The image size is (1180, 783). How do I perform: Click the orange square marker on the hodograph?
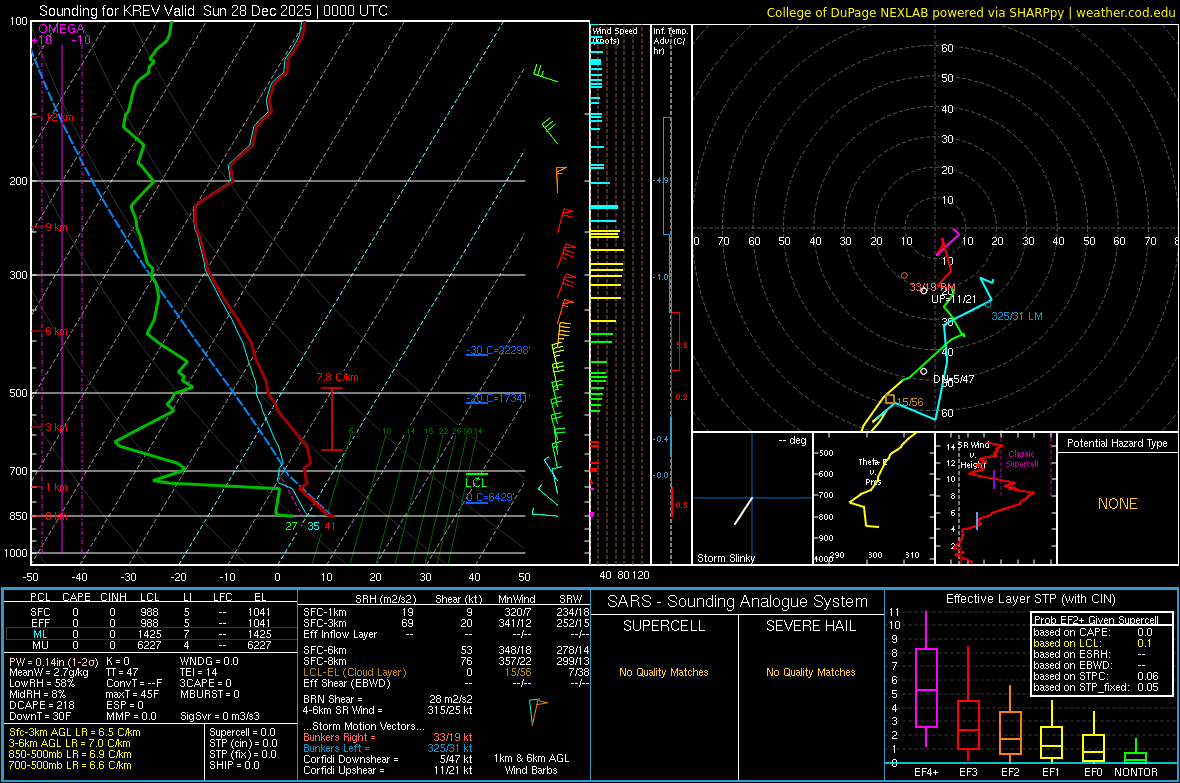[x=890, y=400]
